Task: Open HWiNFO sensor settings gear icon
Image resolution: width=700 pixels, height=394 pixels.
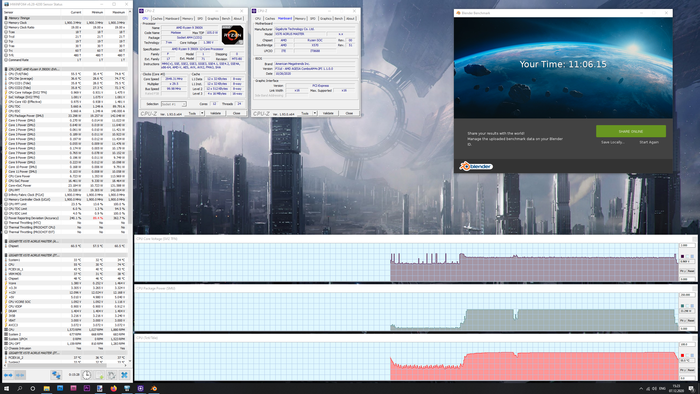Action: point(112,375)
